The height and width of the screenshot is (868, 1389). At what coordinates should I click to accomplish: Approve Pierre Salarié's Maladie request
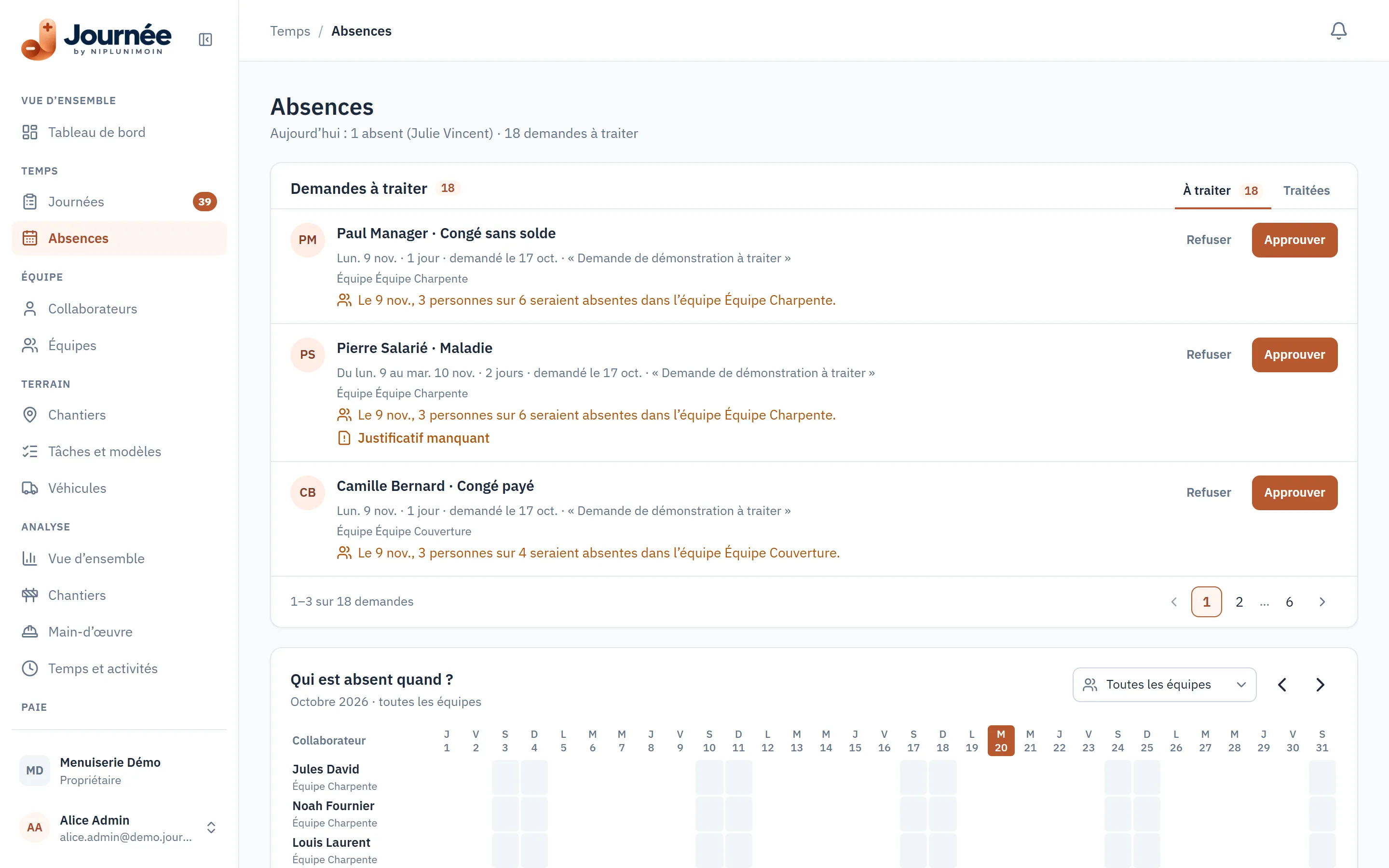[x=1294, y=355]
